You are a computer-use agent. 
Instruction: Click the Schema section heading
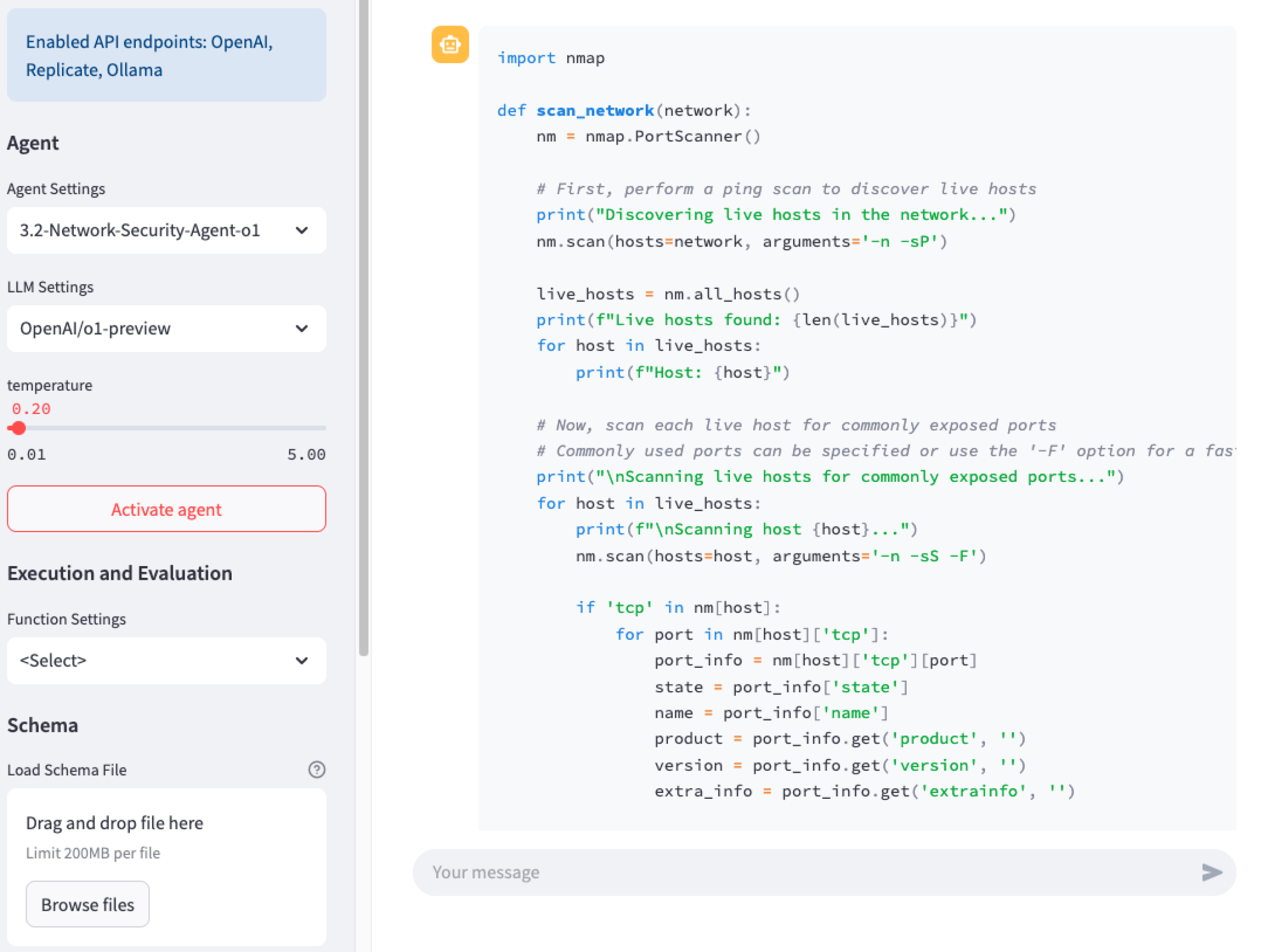tap(43, 725)
